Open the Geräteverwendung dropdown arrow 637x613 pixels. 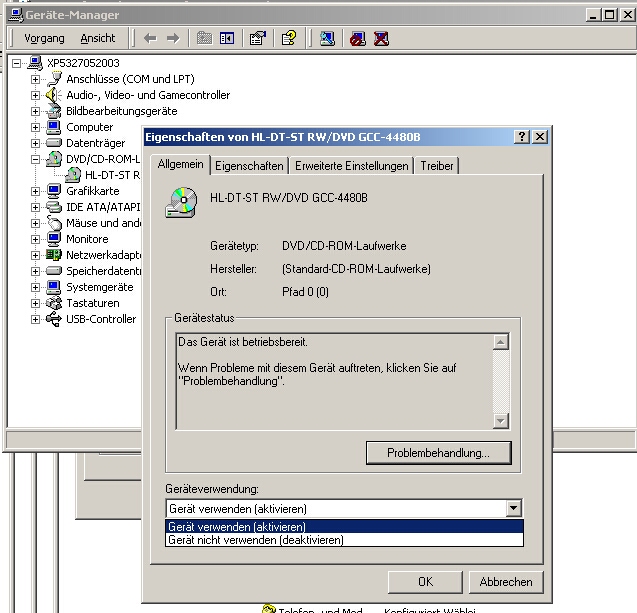pyautogui.click(x=514, y=508)
